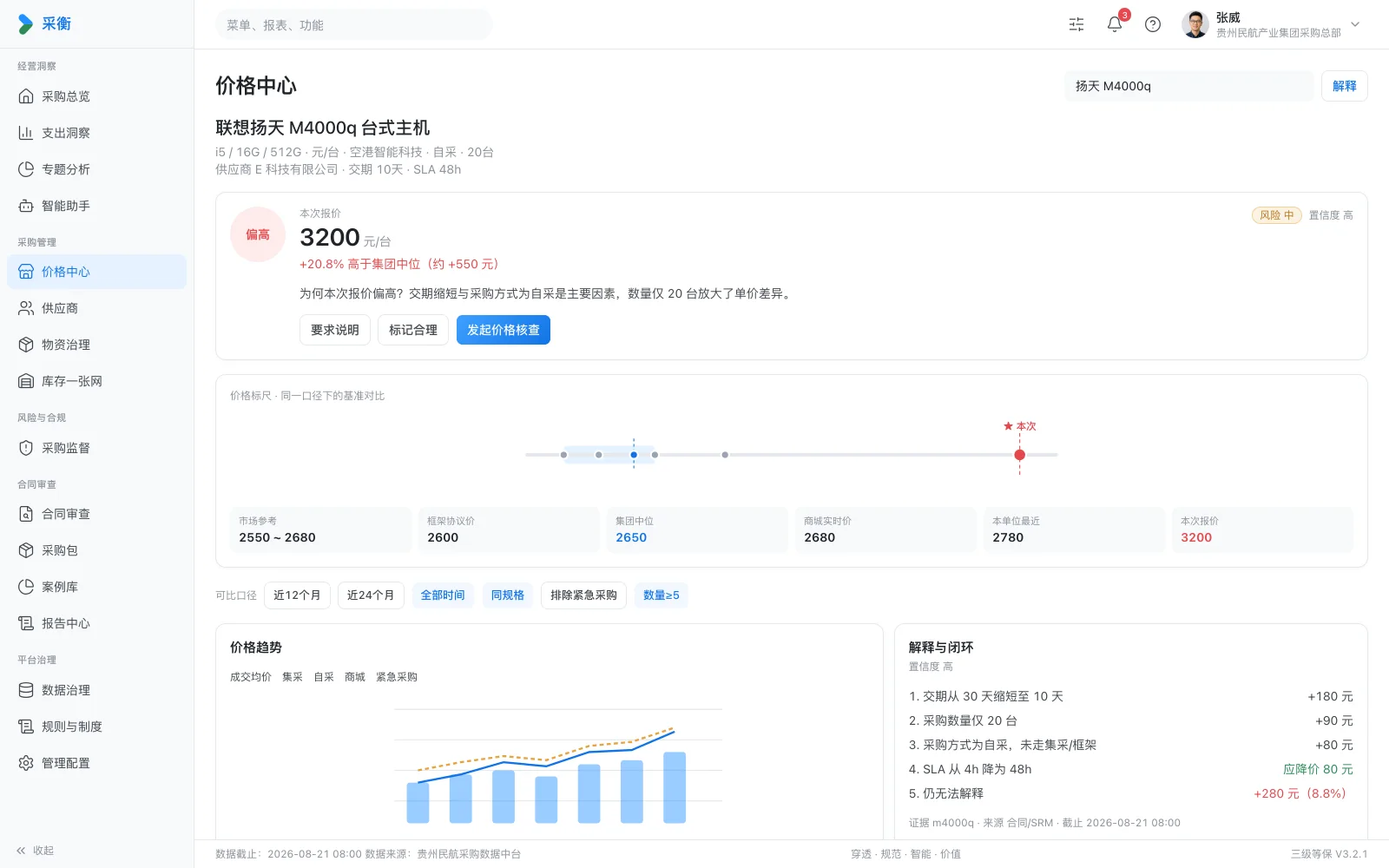Open 合同审查 document icon
Viewport: 1389px width, 868px height.
pos(26,514)
